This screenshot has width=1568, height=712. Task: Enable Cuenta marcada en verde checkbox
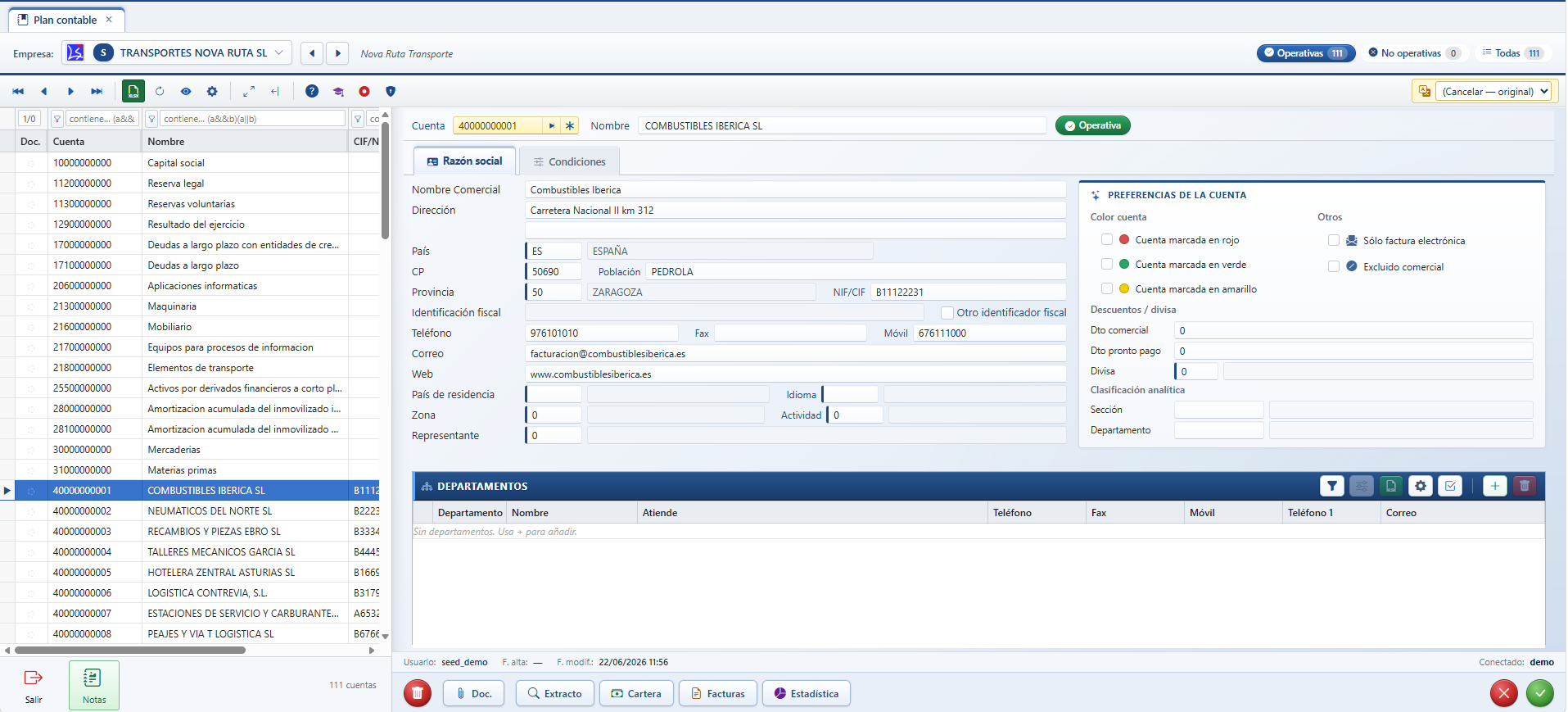click(1107, 264)
